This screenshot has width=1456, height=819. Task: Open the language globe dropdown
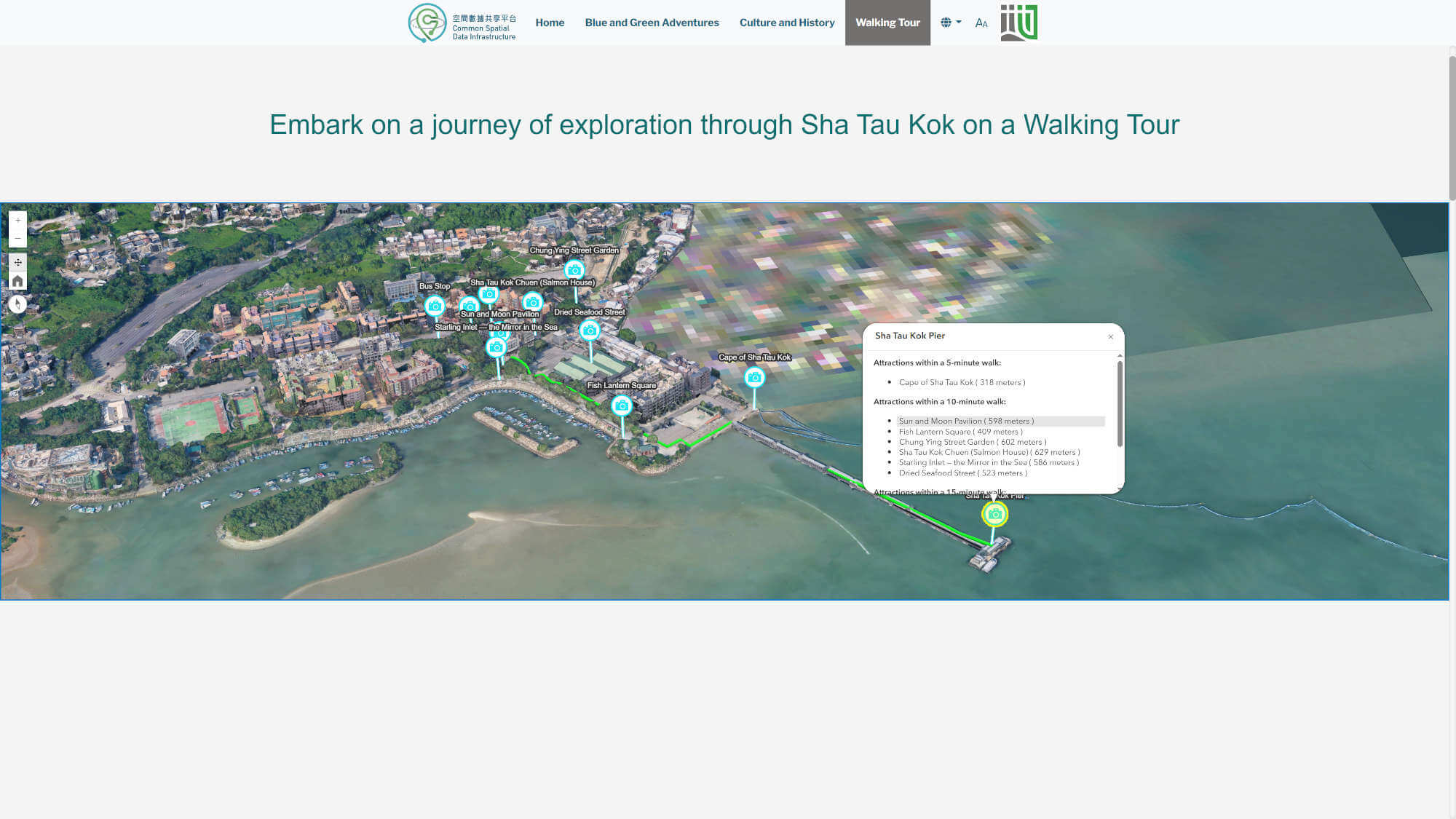pos(950,23)
